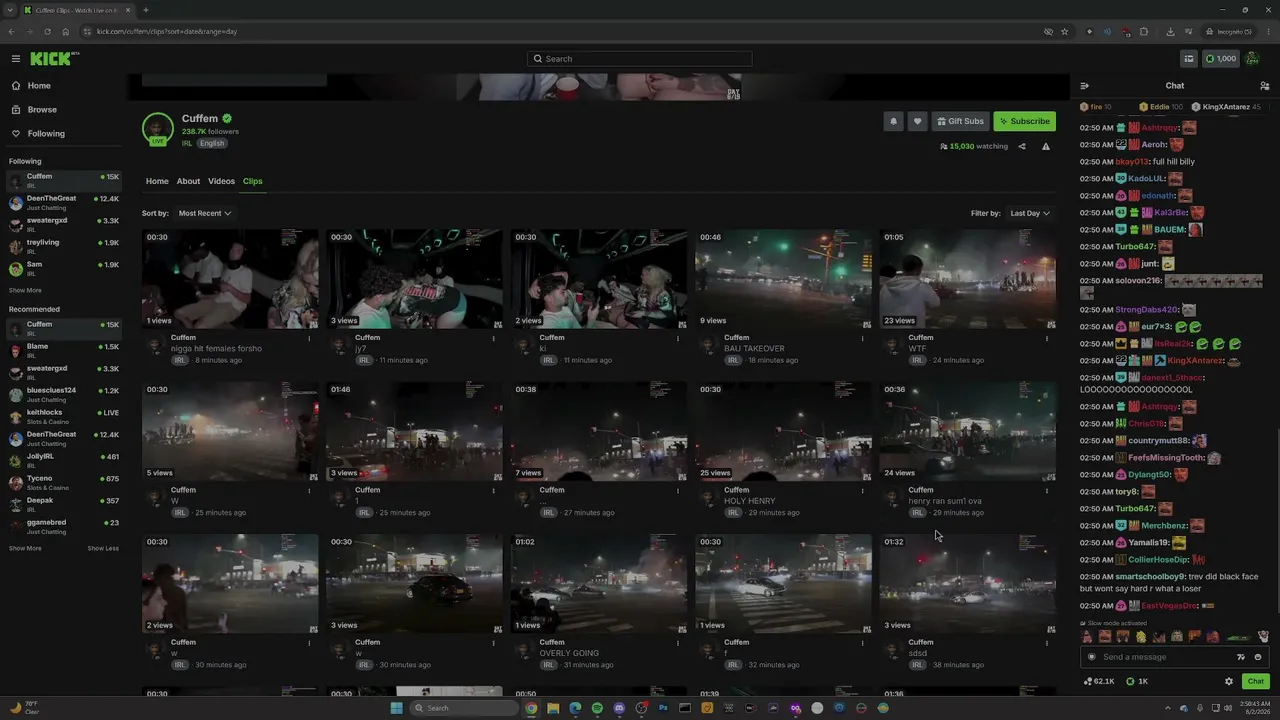Open Following in the sidebar
Viewport: 1280px width, 720px height.
tap(46, 134)
